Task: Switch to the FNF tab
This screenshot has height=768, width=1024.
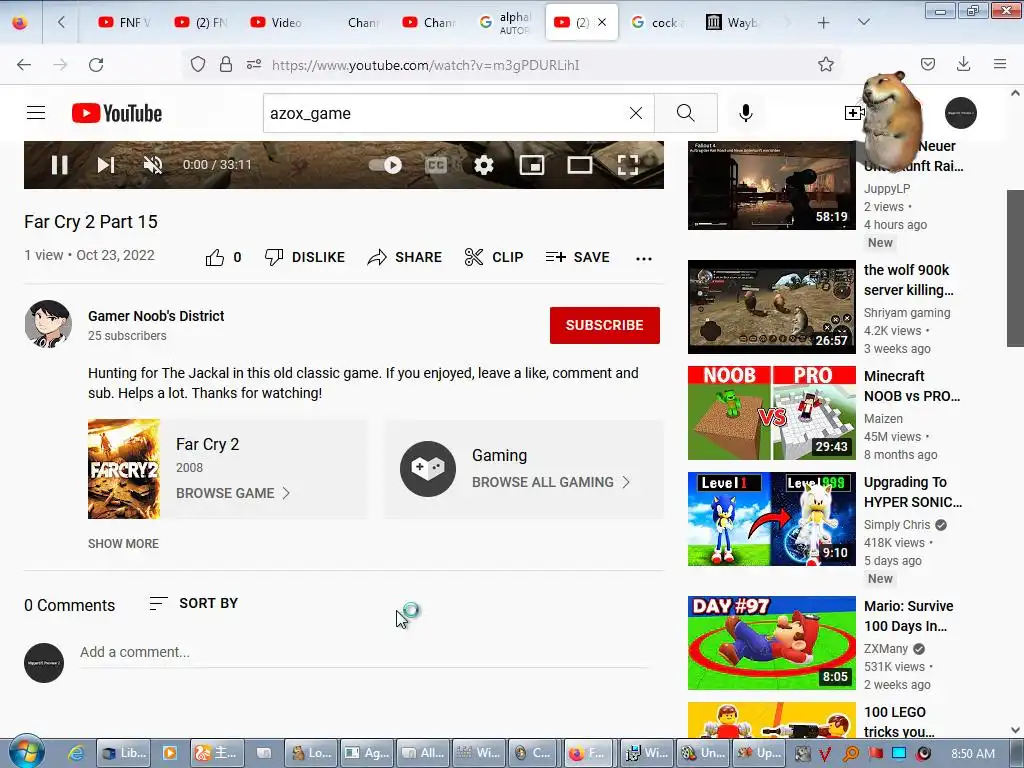Action: pos(124,22)
